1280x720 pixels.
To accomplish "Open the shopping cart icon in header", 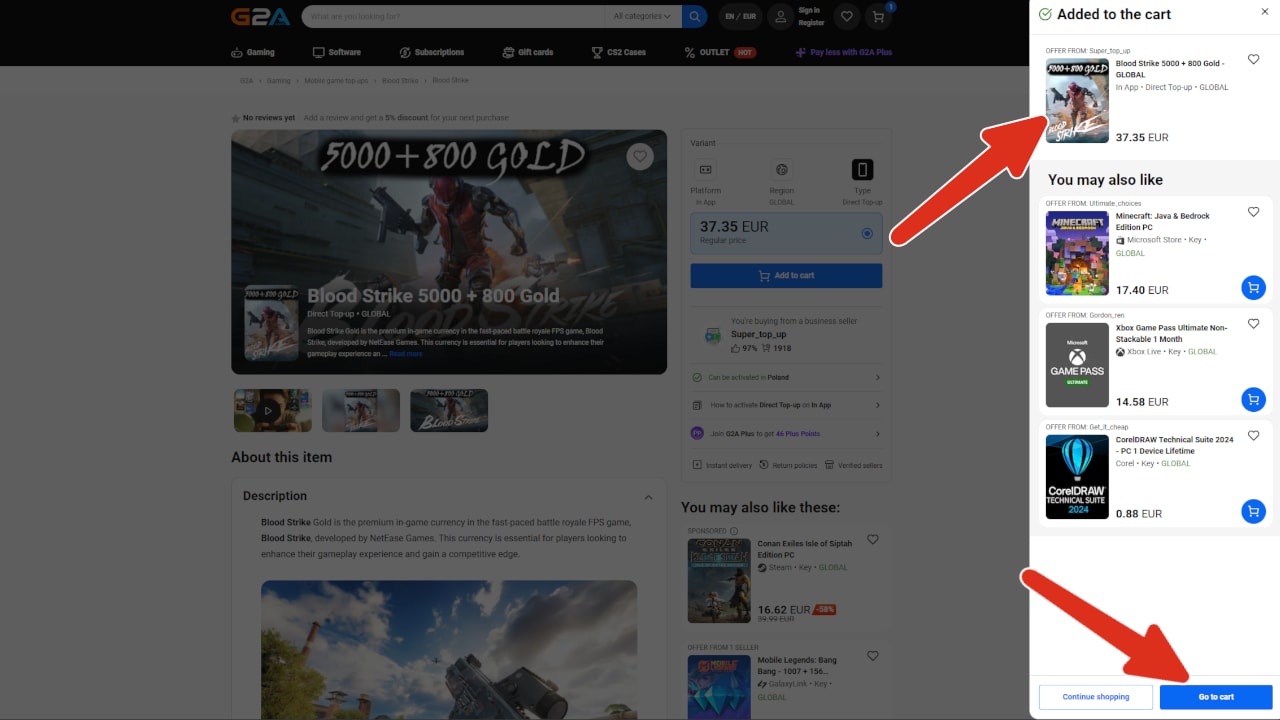I will (878, 16).
